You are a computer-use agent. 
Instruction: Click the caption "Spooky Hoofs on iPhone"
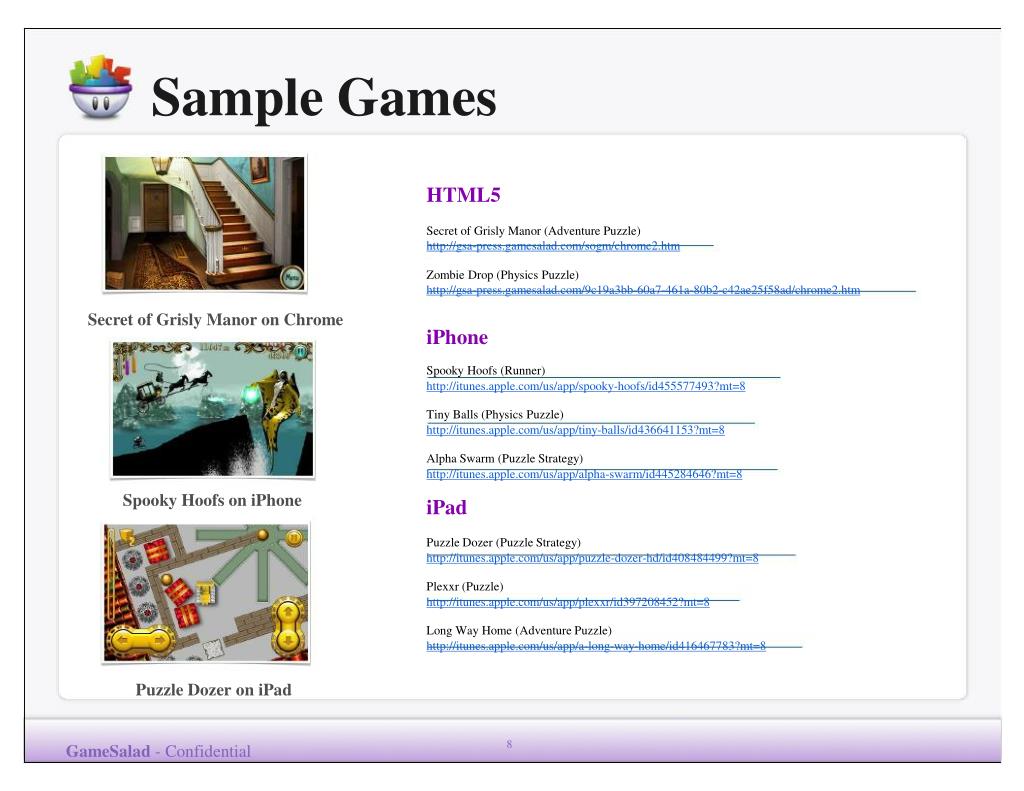pos(212,500)
